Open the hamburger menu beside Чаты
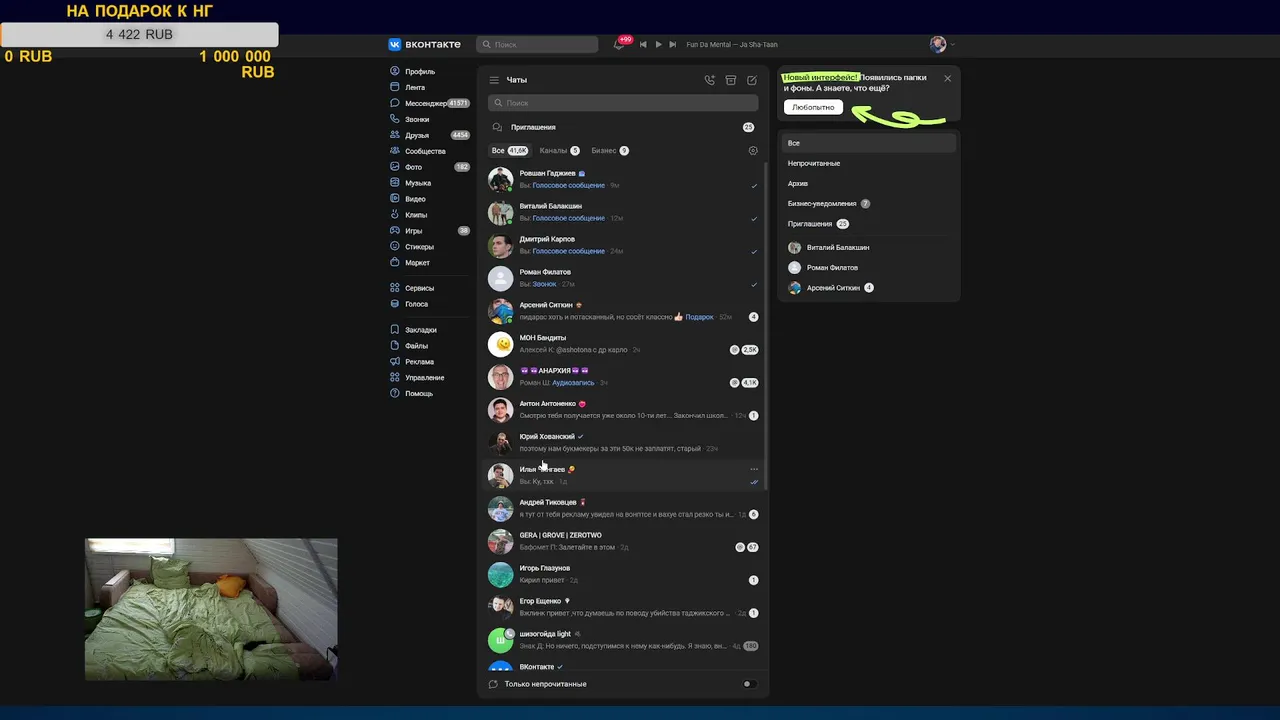The height and width of the screenshot is (720, 1280). 494,80
